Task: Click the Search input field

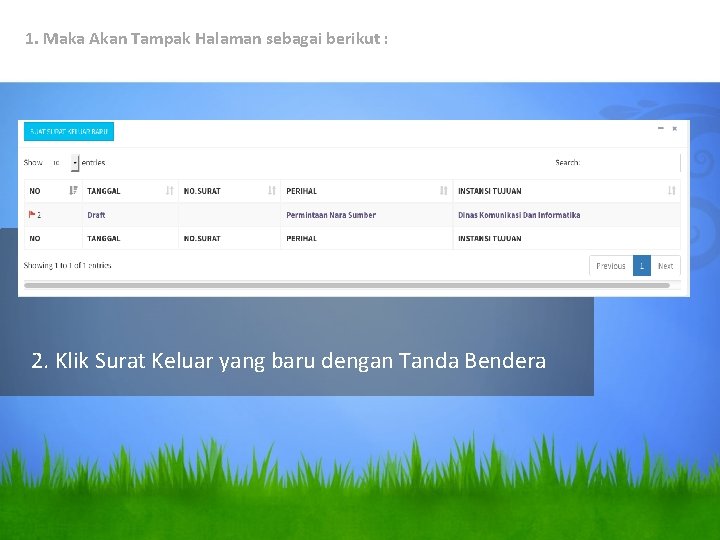Action: [x=631, y=163]
